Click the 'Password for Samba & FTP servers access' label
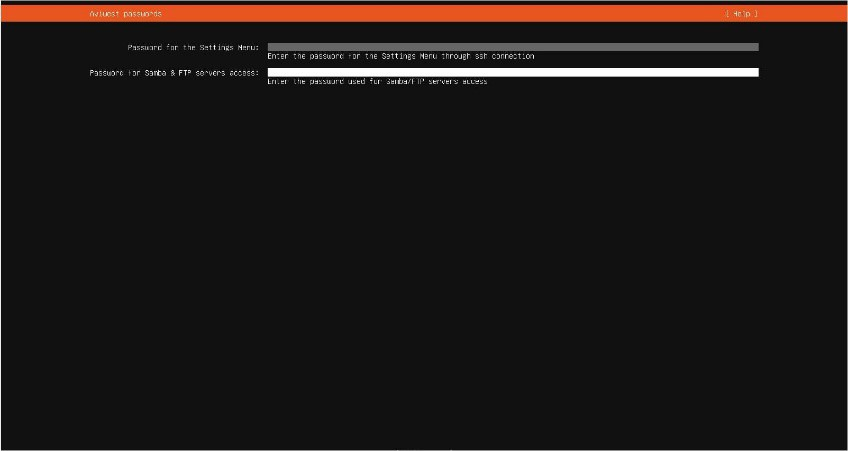 pyautogui.click(x=174, y=73)
